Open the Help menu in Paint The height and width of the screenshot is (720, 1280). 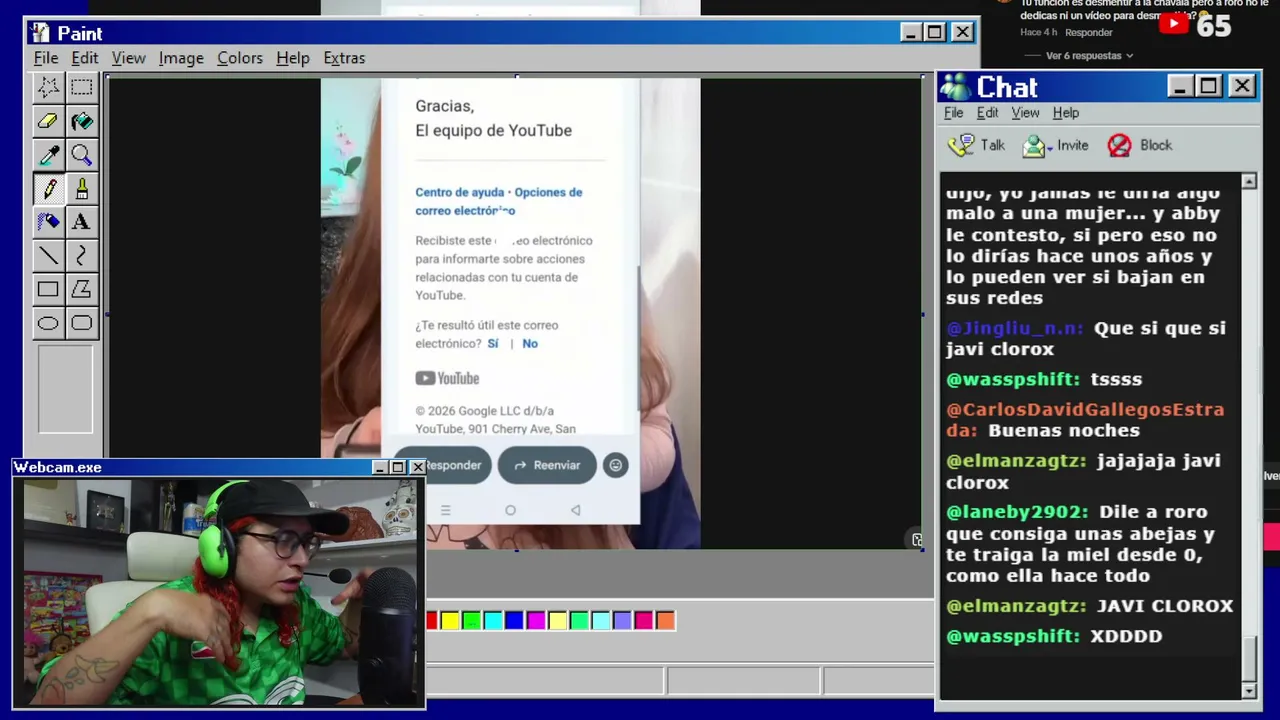293,58
